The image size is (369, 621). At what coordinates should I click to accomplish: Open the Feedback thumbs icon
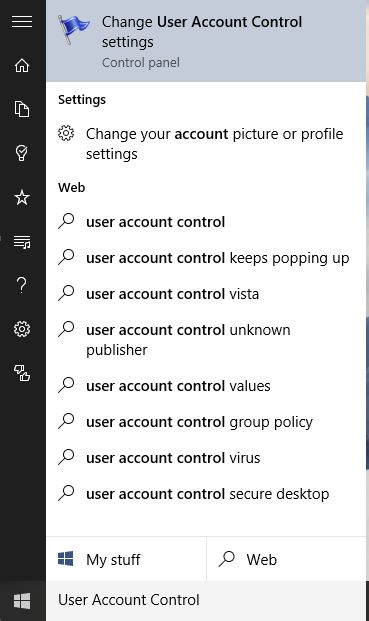coord(22,373)
